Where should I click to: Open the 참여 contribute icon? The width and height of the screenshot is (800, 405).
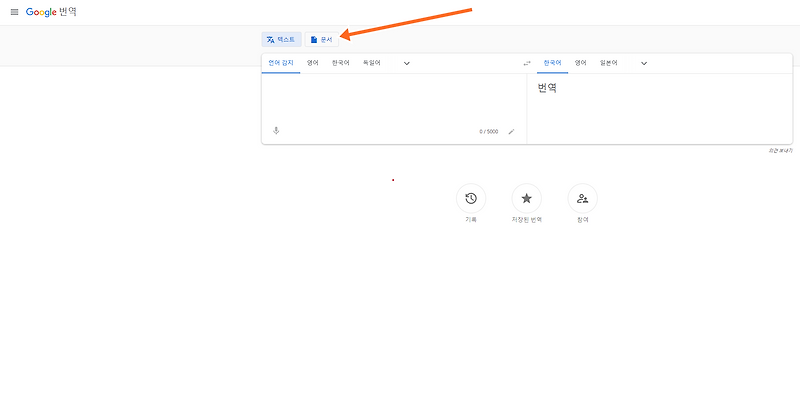[583, 198]
